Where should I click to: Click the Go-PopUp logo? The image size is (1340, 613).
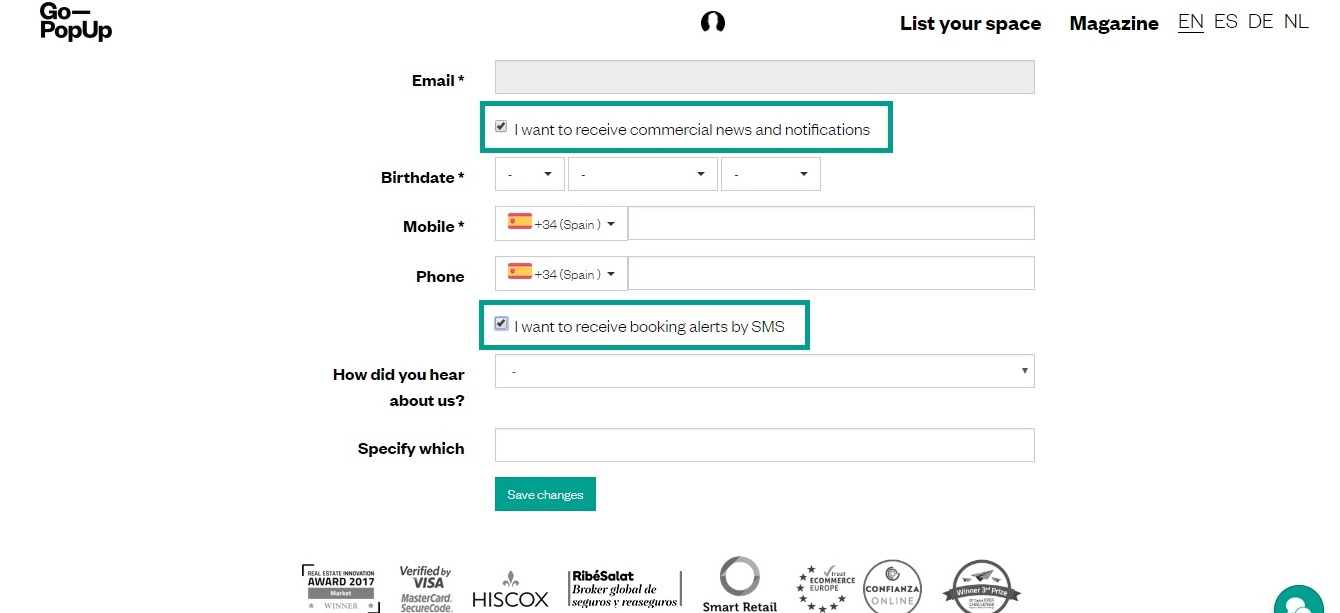76,22
